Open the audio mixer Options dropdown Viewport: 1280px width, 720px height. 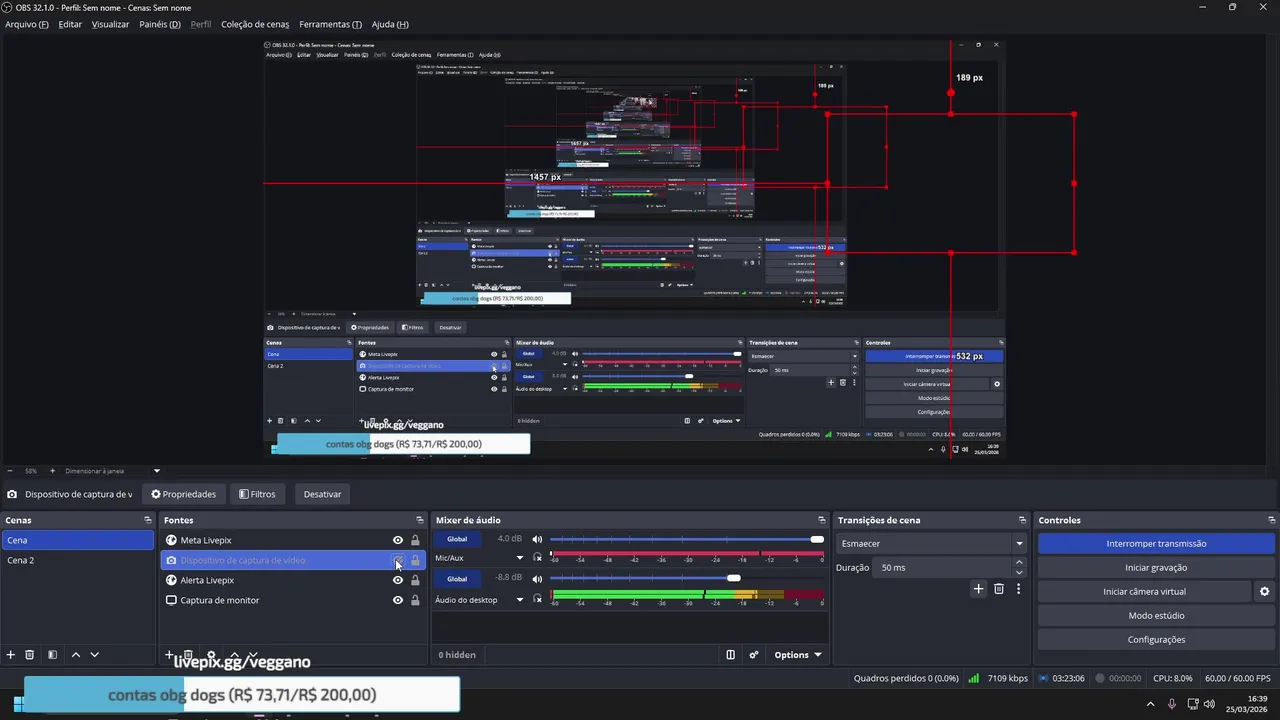pyautogui.click(x=798, y=655)
